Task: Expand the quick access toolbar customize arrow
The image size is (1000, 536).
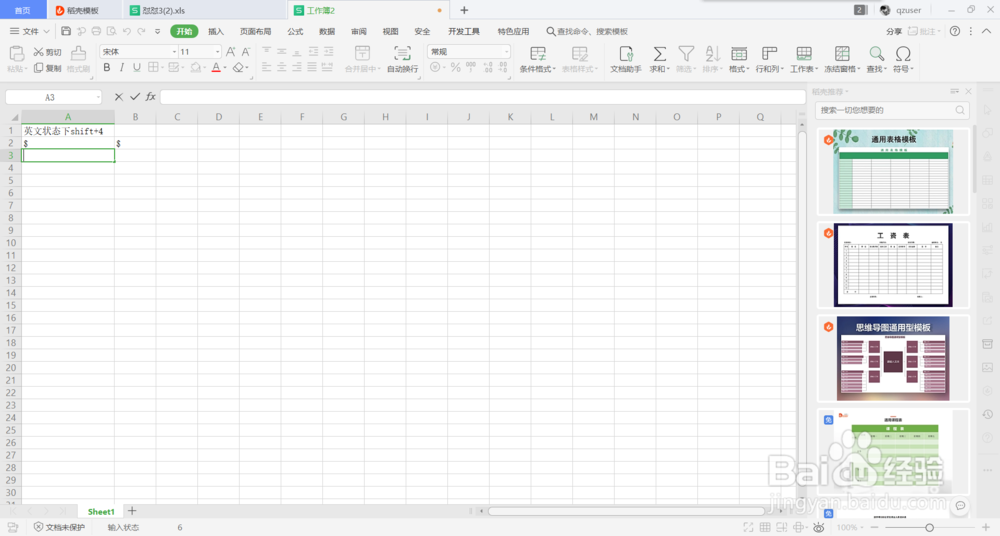Action: [158, 31]
